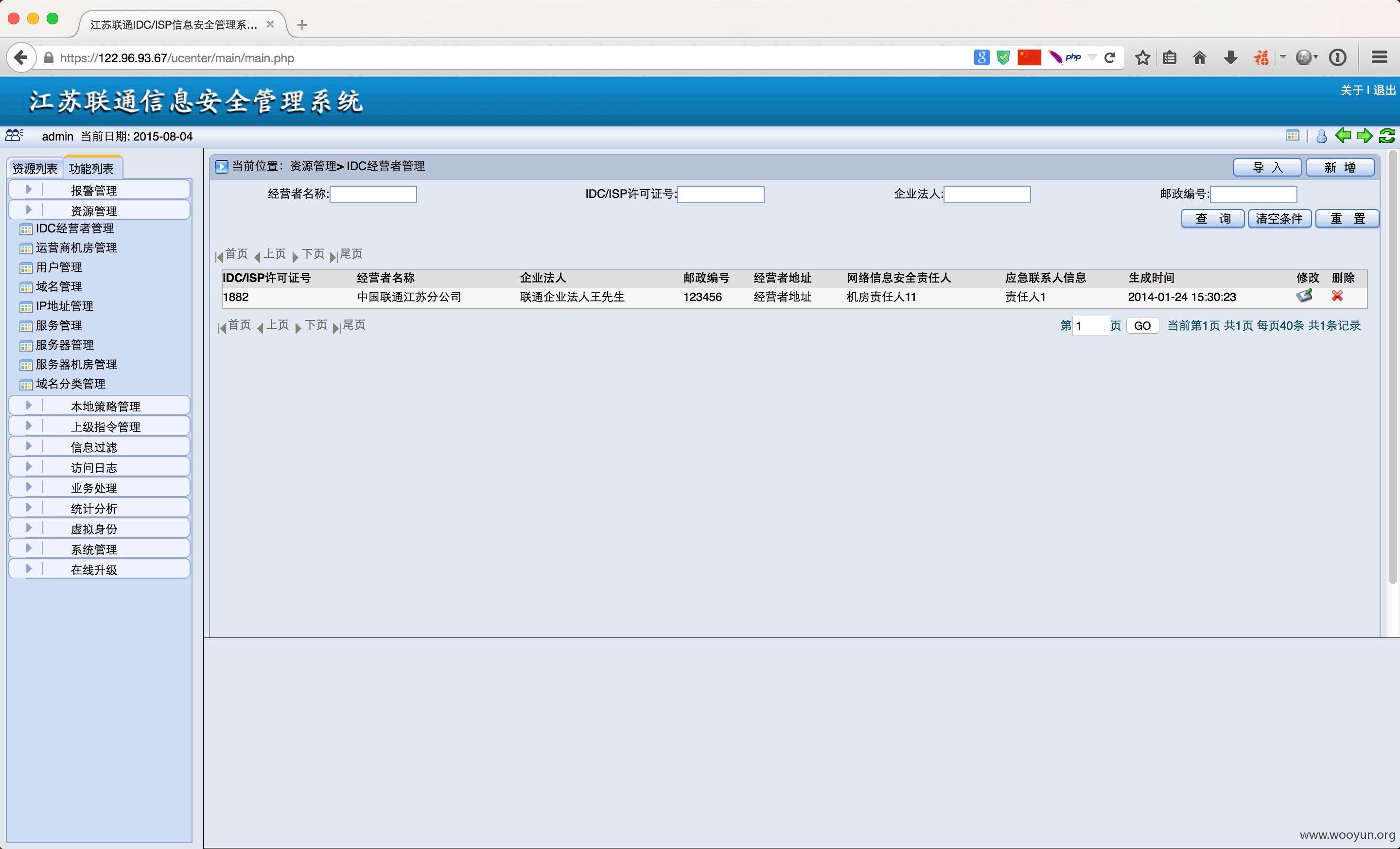
Task: Click the edit icon for record 1882
Action: click(1305, 296)
